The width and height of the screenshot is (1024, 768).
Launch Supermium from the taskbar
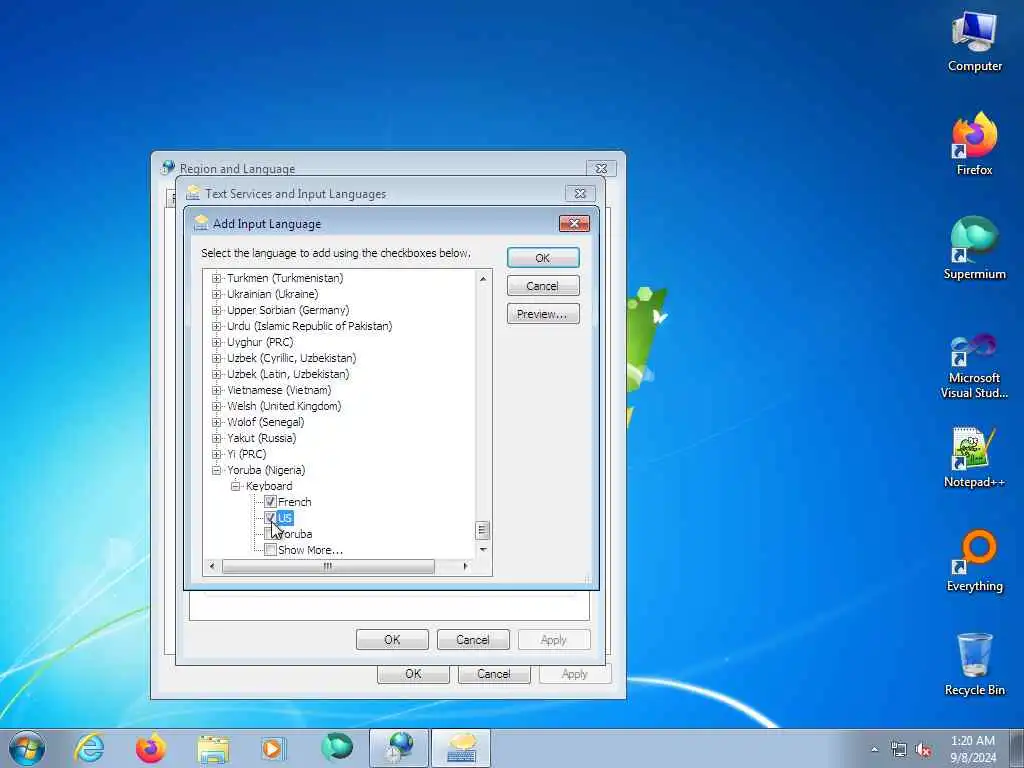click(337, 748)
